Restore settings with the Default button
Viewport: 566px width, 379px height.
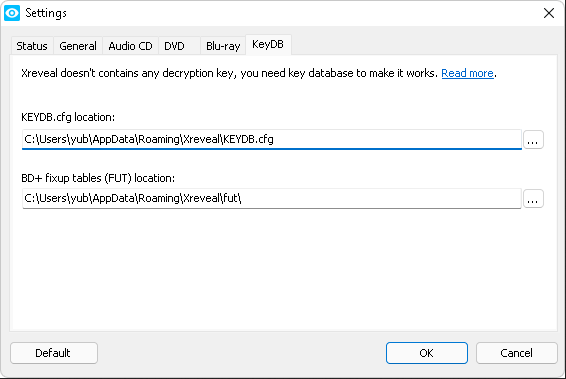tap(54, 353)
